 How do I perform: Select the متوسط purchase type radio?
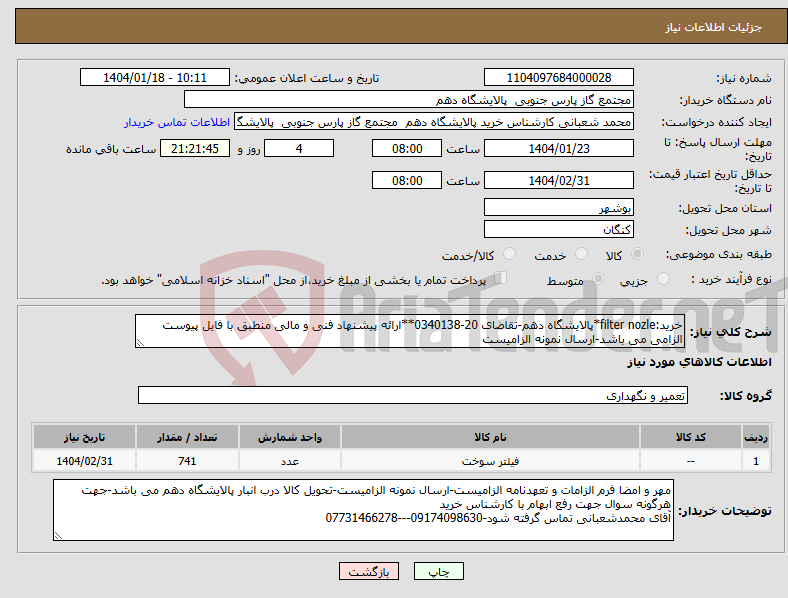[x=598, y=279]
